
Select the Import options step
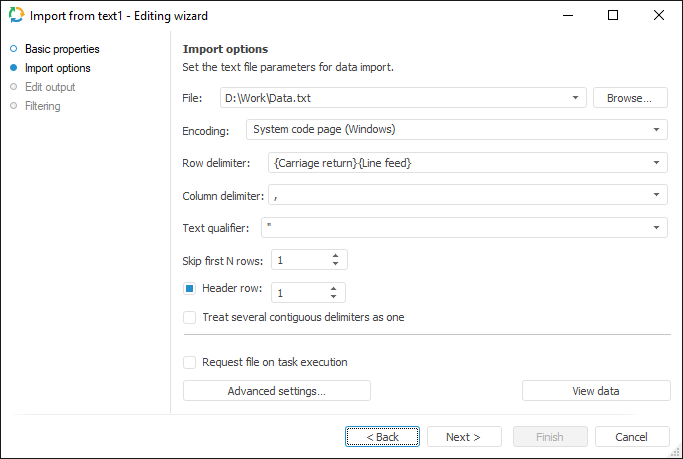(57, 68)
